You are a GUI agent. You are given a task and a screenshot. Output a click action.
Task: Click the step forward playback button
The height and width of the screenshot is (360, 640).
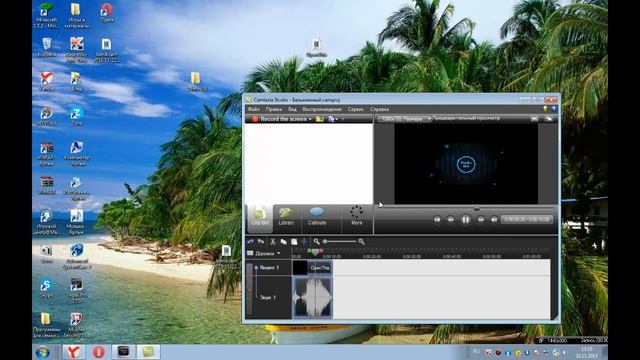[481, 220]
